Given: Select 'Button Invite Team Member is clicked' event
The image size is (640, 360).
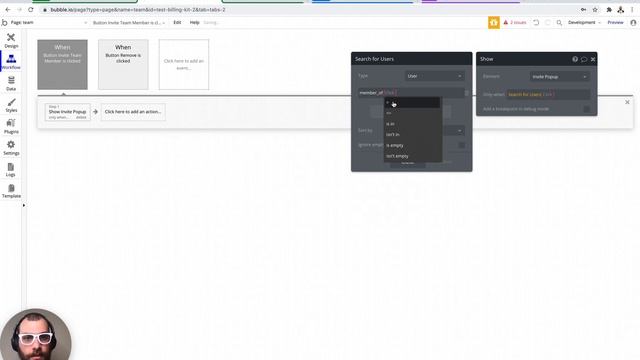Looking at the screenshot, I should 62,64.
